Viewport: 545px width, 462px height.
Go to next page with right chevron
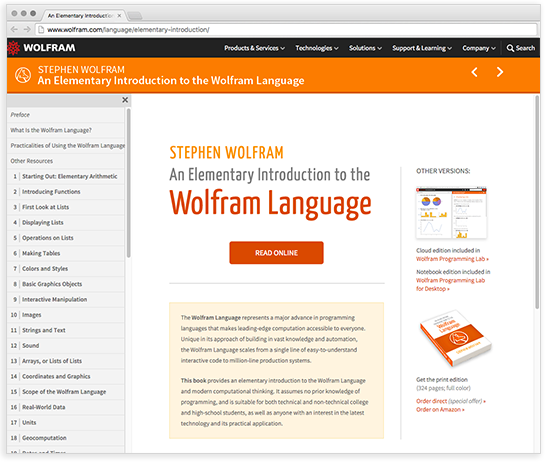499,72
